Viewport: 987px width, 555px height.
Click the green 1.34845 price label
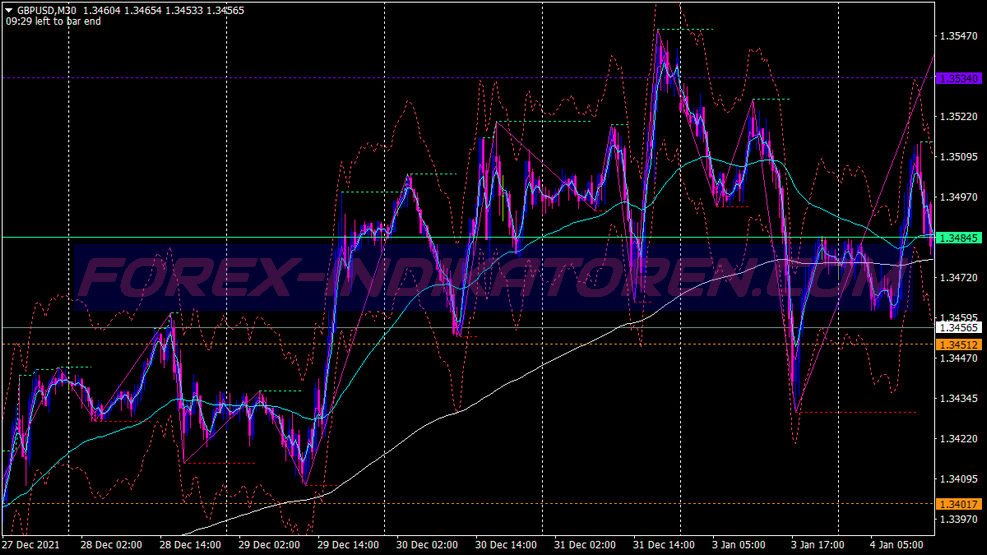(x=959, y=238)
